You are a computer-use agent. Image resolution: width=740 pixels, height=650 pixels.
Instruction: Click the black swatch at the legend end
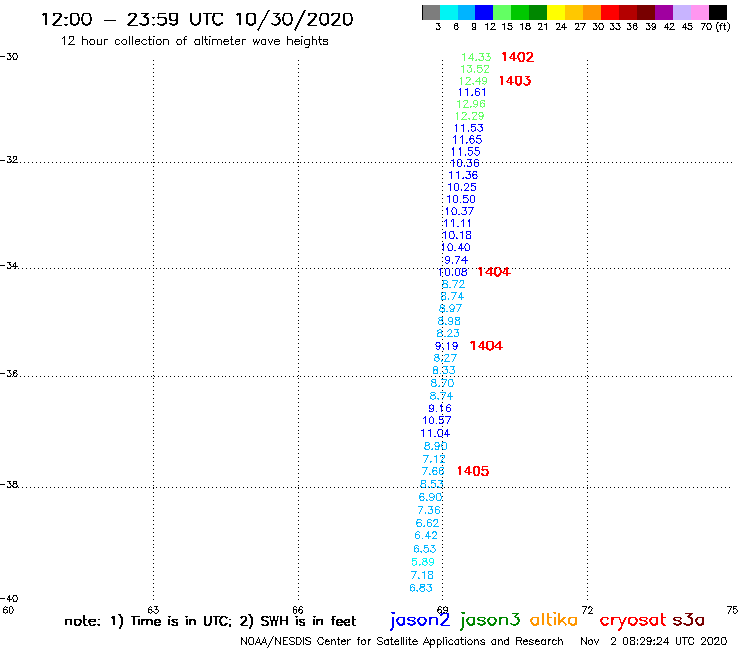(x=718, y=12)
